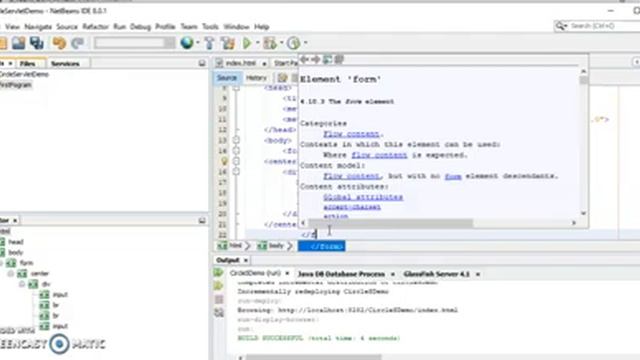
Task: Click the Save All toolbar icon
Action: [x=37, y=43]
